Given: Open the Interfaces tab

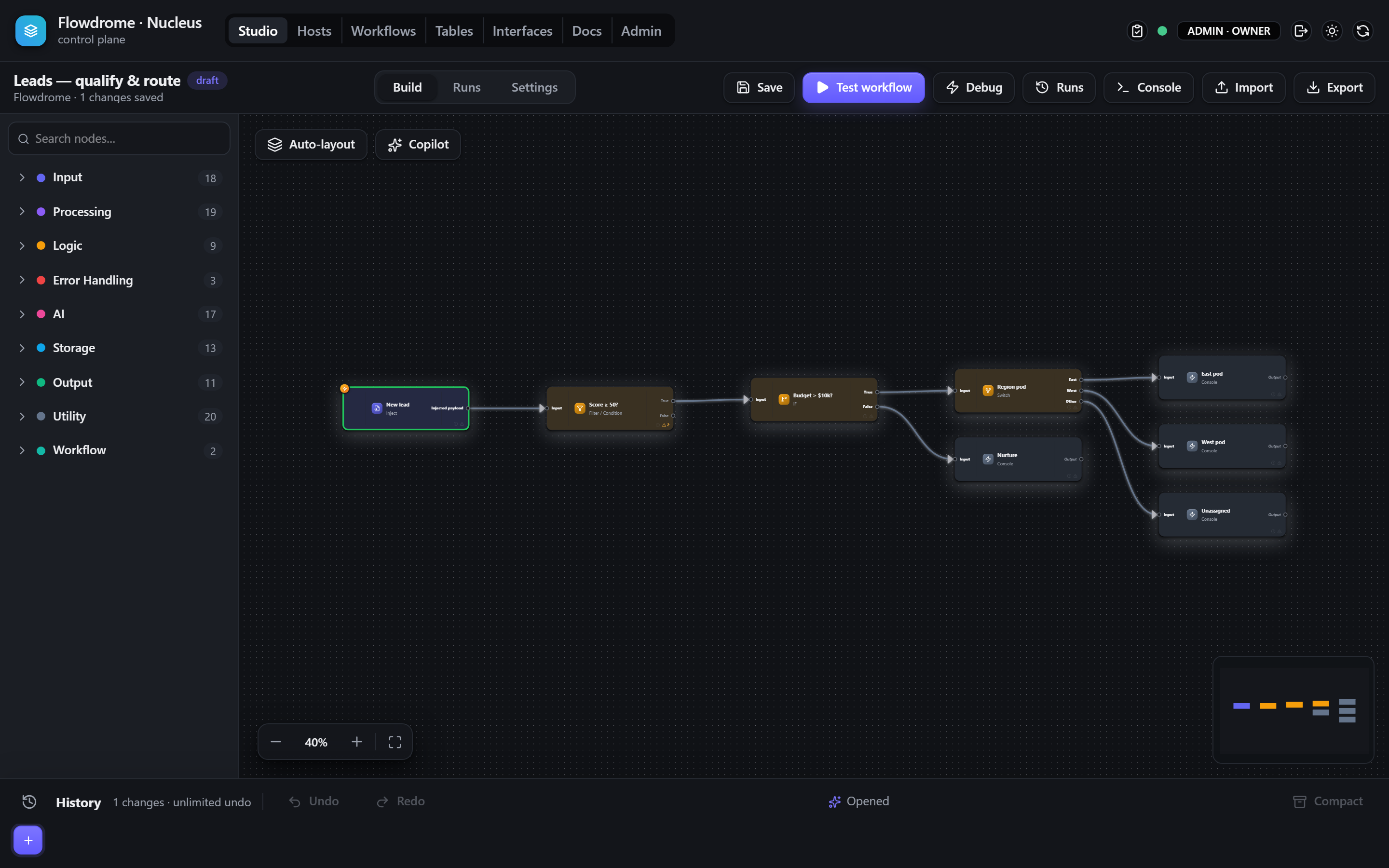Looking at the screenshot, I should coord(522,31).
